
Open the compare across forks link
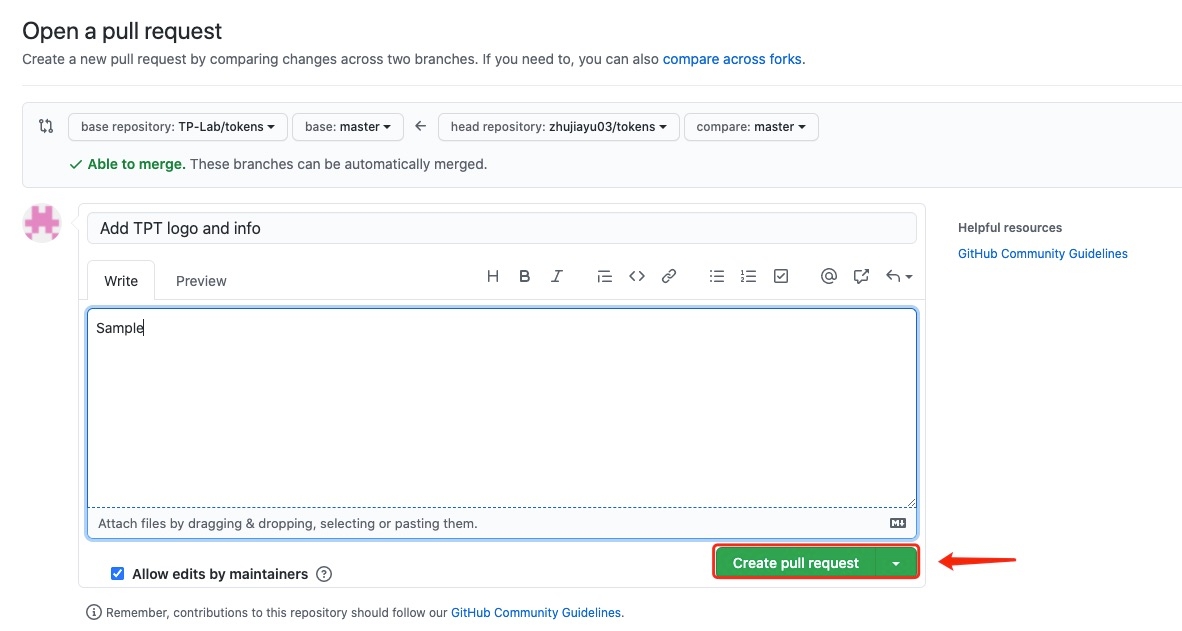coord(732,59)
